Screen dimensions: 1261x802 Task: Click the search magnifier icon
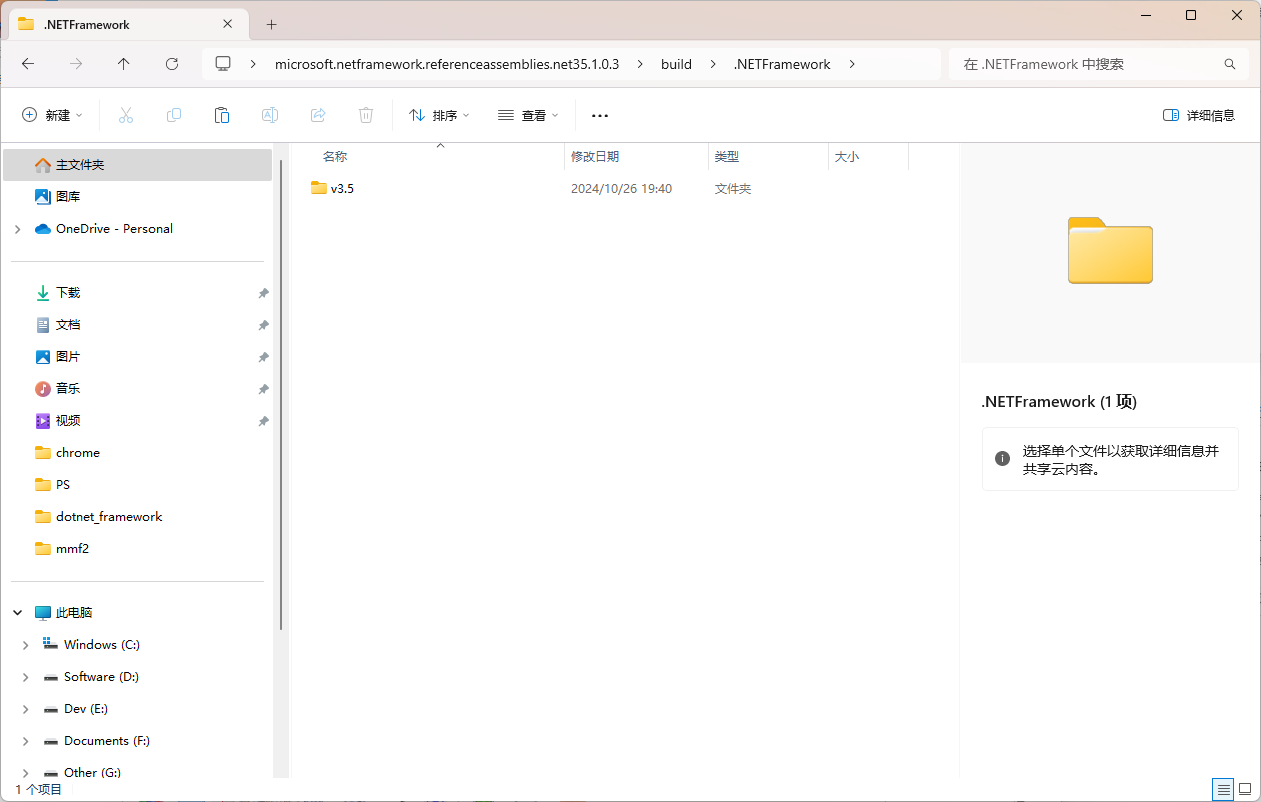click(x=1230, y=64)
